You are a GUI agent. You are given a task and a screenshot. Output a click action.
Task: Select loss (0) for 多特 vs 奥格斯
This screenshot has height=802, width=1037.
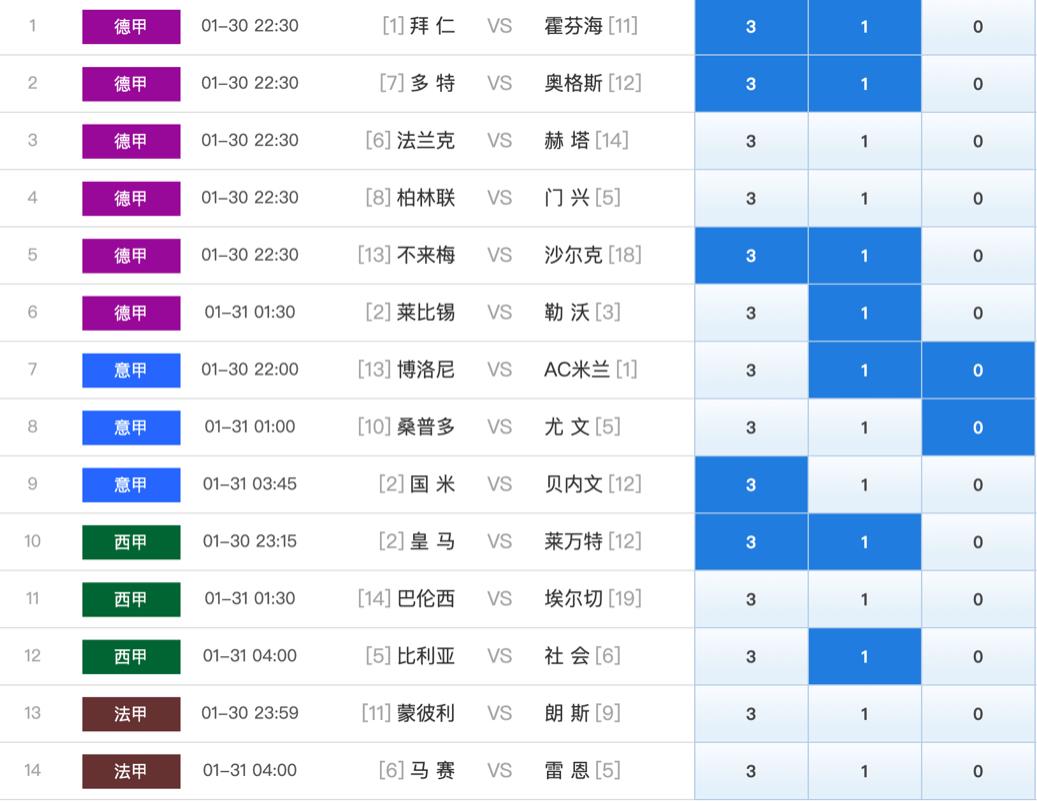click(x=978, y=84)
